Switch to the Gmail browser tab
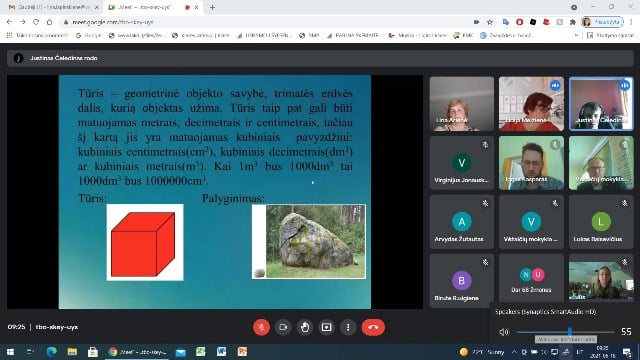The height and width of the screenshot is (360, 640). (x=53, y=7)
